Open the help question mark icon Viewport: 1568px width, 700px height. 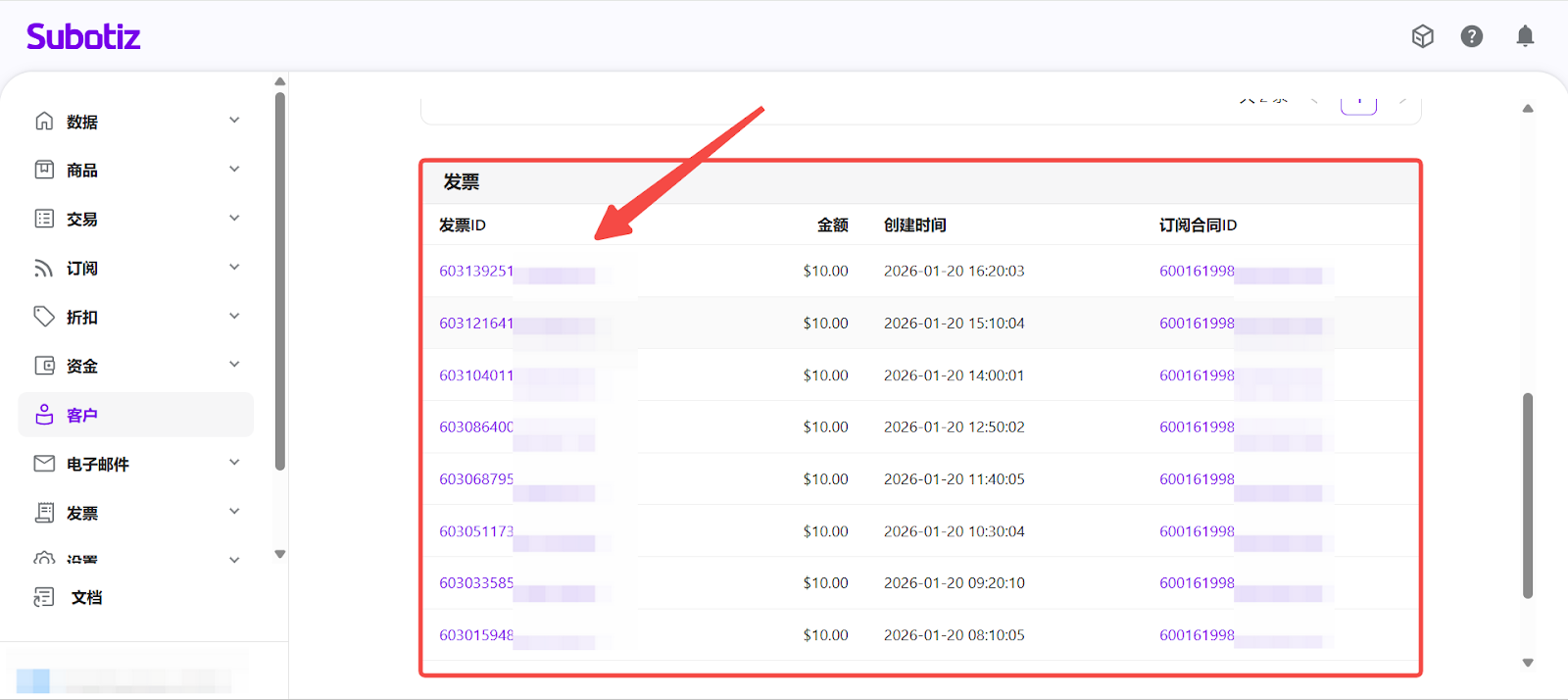[1471, 36]
